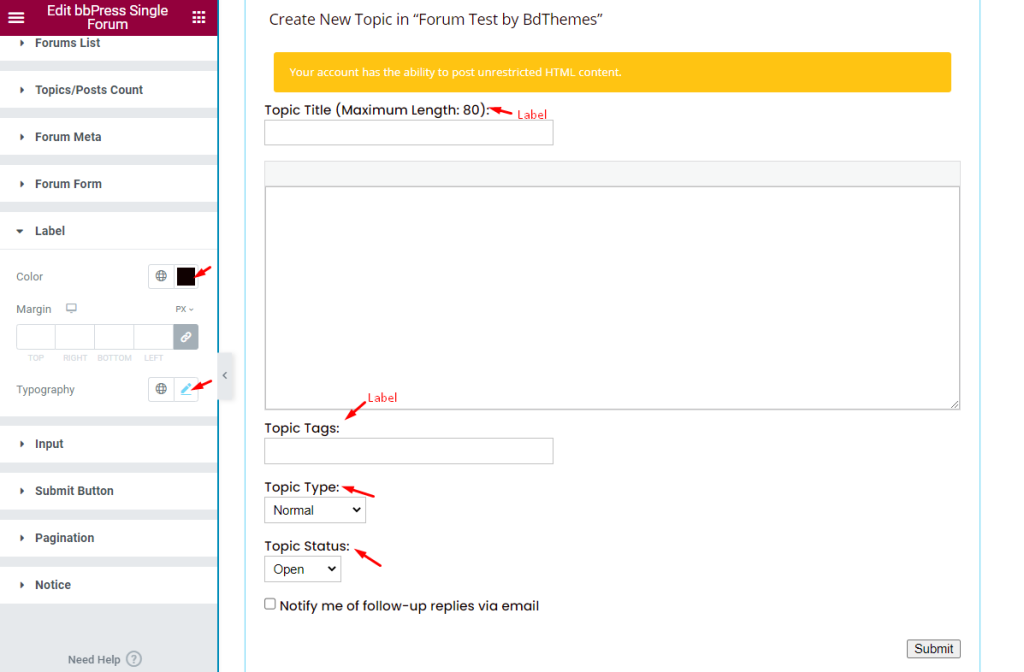Expand the Pagination section
Viewport: 1024px width, 672px height.
[x=108, y=537]
